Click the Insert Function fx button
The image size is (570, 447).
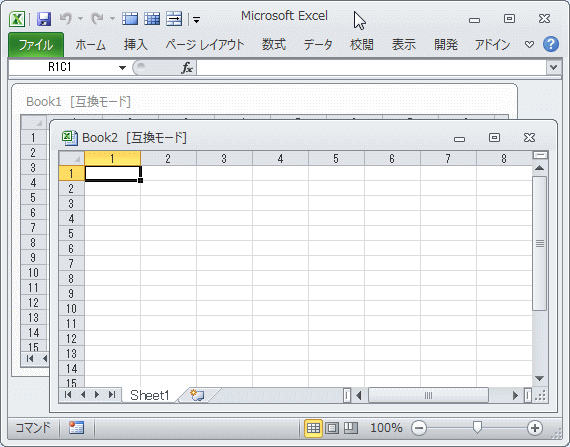[186, 68]
